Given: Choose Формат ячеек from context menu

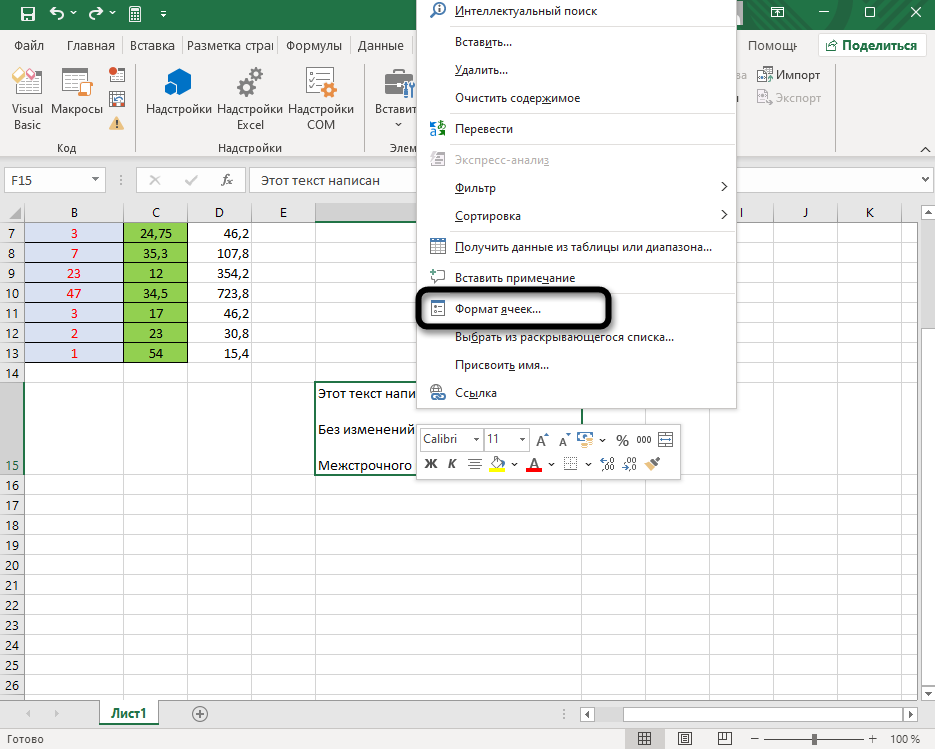Looking at the screenshot, I should (x=497, y=309).
